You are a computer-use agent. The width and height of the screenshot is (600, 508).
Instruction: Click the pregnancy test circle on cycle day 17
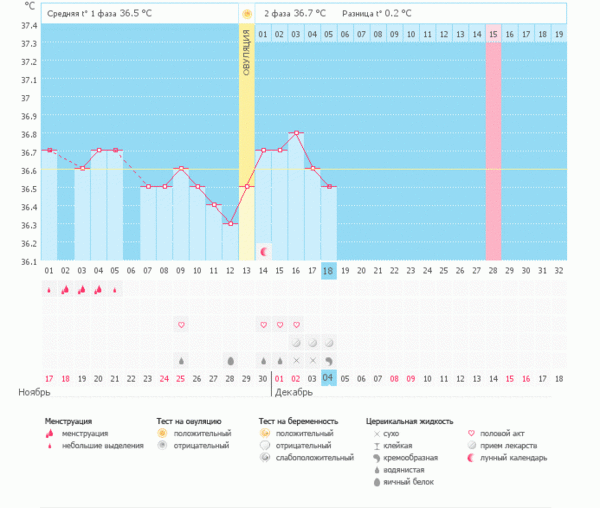tap(312, 342)
